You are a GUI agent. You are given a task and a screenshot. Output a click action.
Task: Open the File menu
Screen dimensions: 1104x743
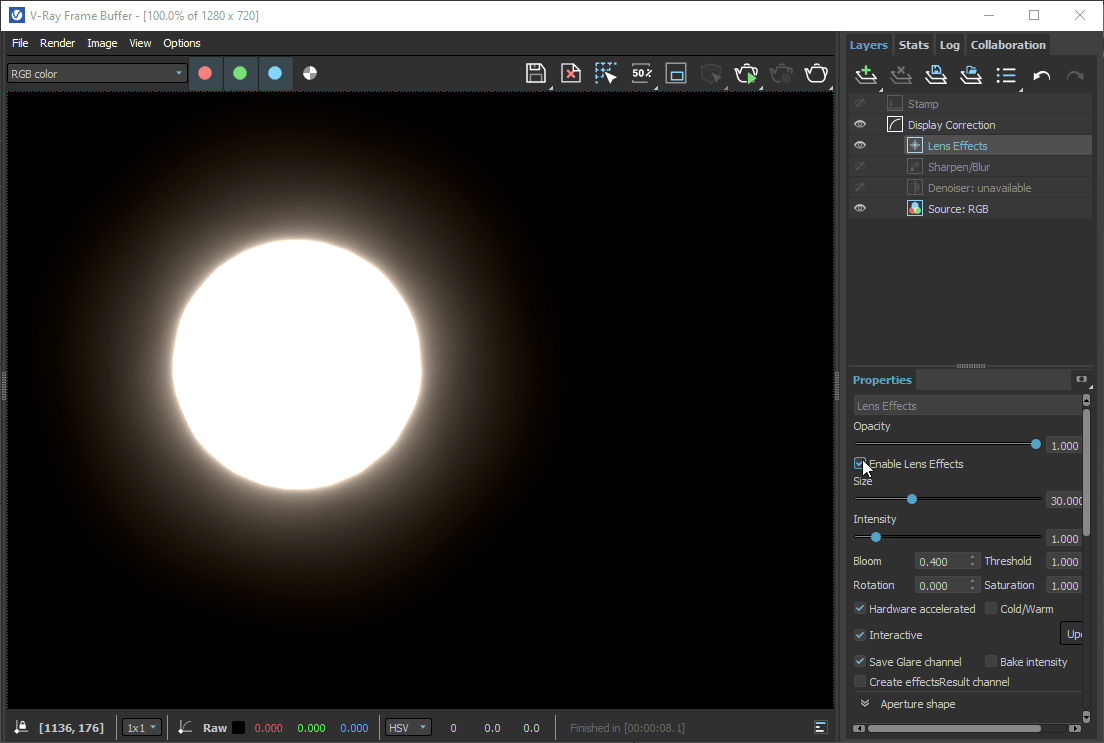click(20, 43)
